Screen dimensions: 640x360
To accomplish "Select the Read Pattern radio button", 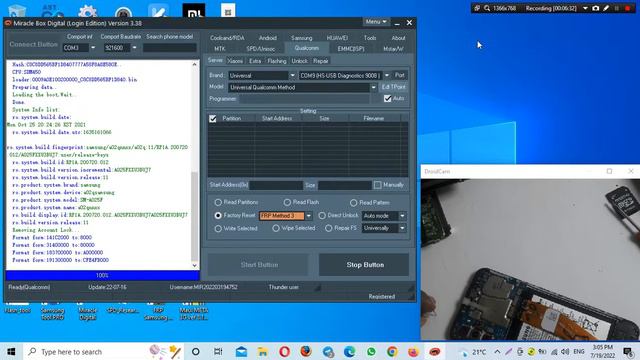I will (353, 202).
